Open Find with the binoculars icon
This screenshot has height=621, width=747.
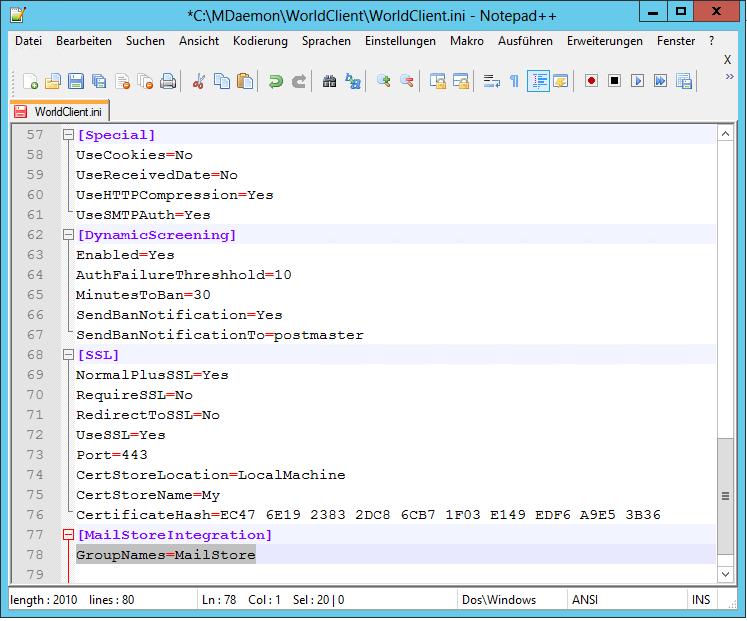coord(329,81)
